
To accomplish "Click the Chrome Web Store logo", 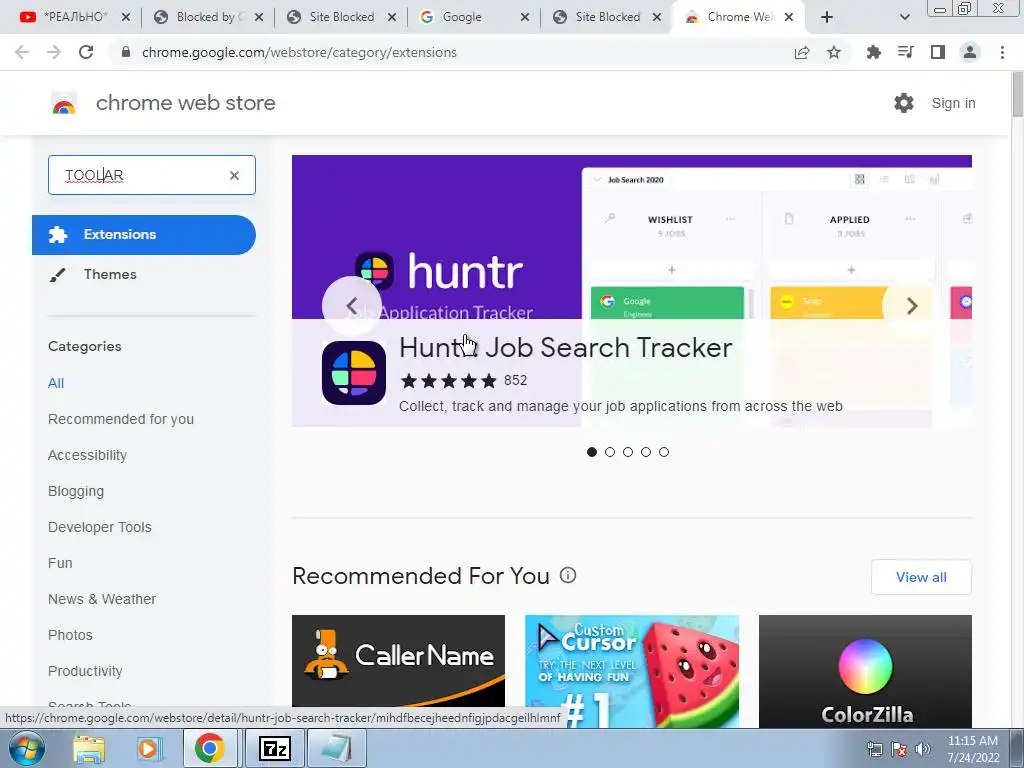I will 64,103.
